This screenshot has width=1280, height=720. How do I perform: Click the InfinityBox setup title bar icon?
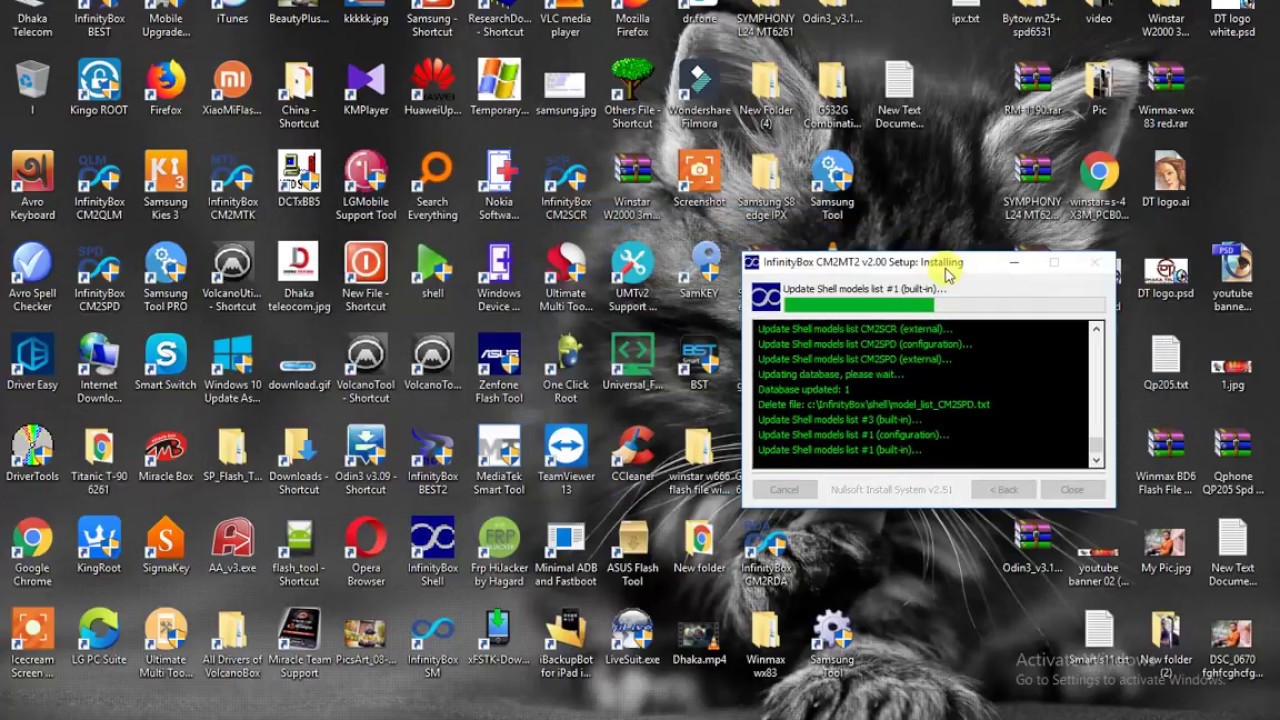pos(752,262)
